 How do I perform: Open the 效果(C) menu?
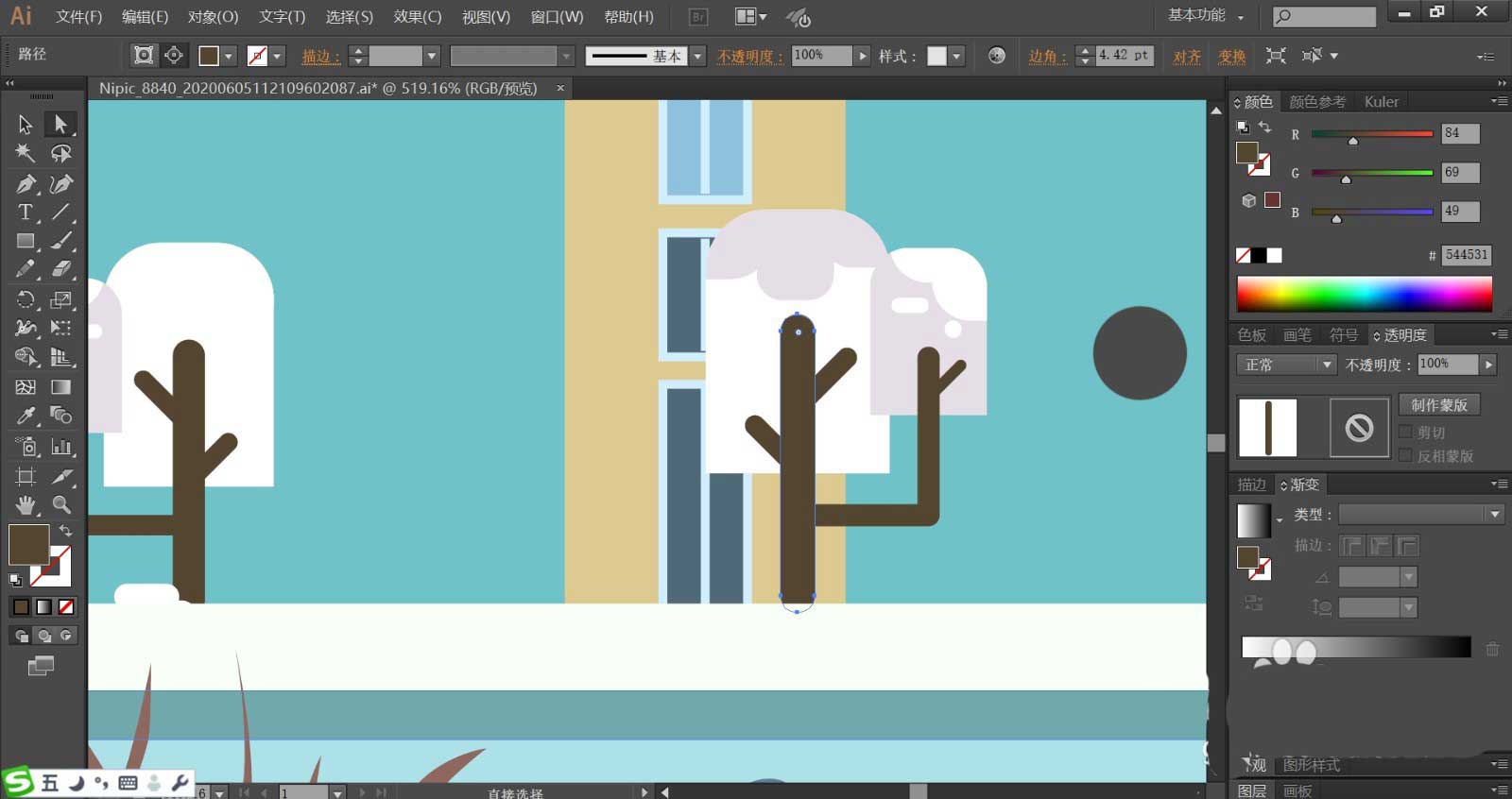pos(418,17)
